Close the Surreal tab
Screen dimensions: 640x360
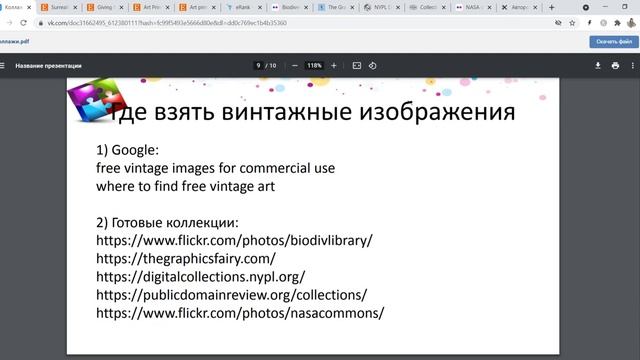pyautogui.click(x=75, y=7)
